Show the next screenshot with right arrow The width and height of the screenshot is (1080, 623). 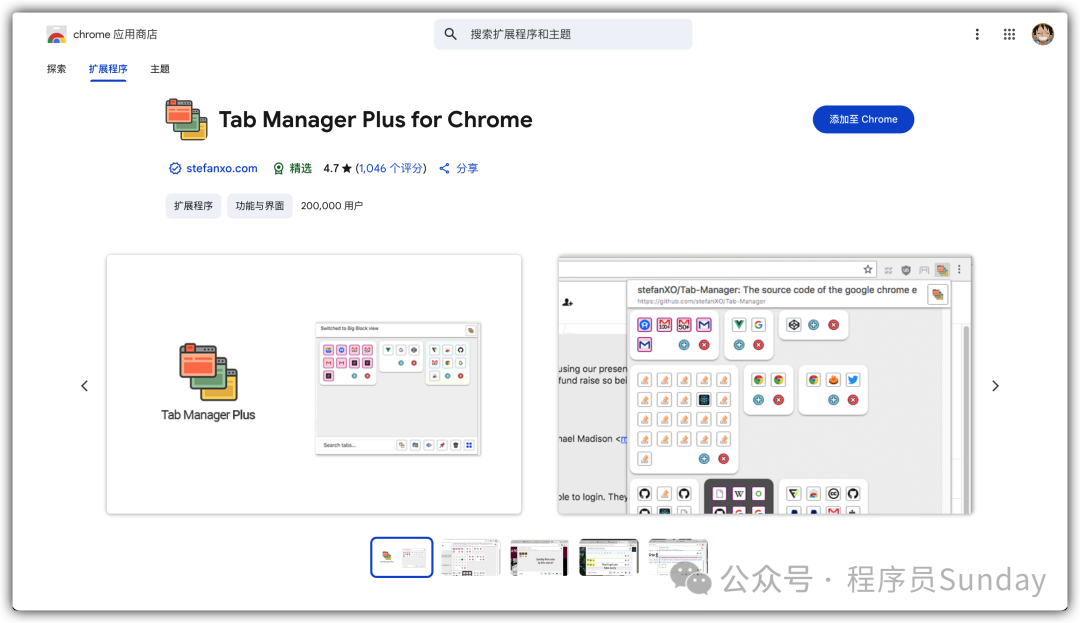pyautogui.click(x=995, y=386)
